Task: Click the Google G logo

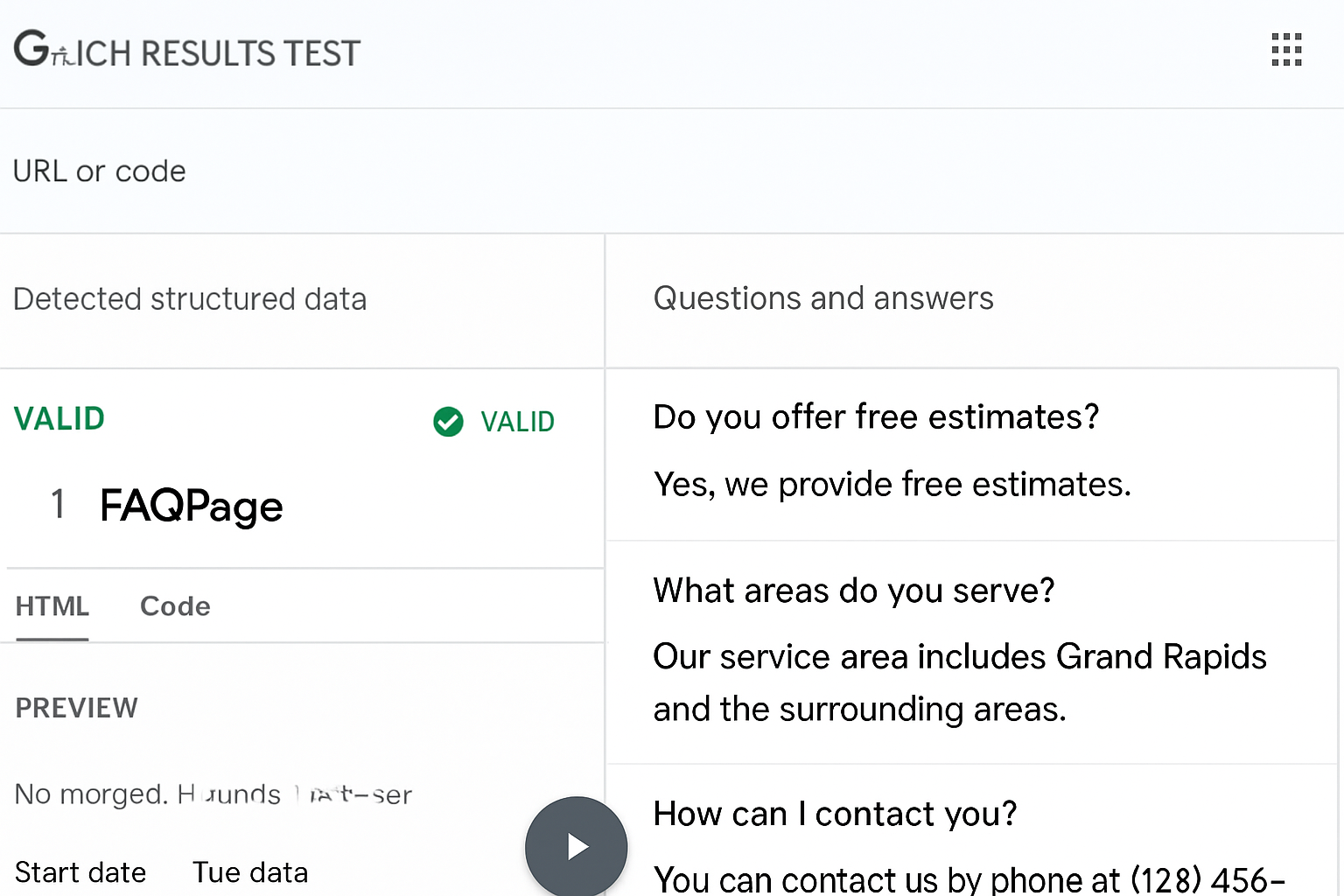Action: point(31,49)
